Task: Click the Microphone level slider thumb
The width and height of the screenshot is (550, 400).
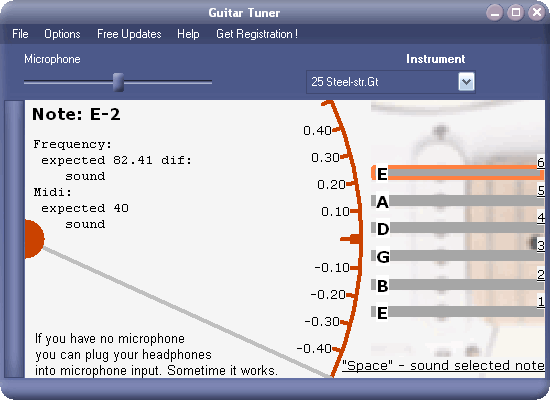Action: coord(119,82)
